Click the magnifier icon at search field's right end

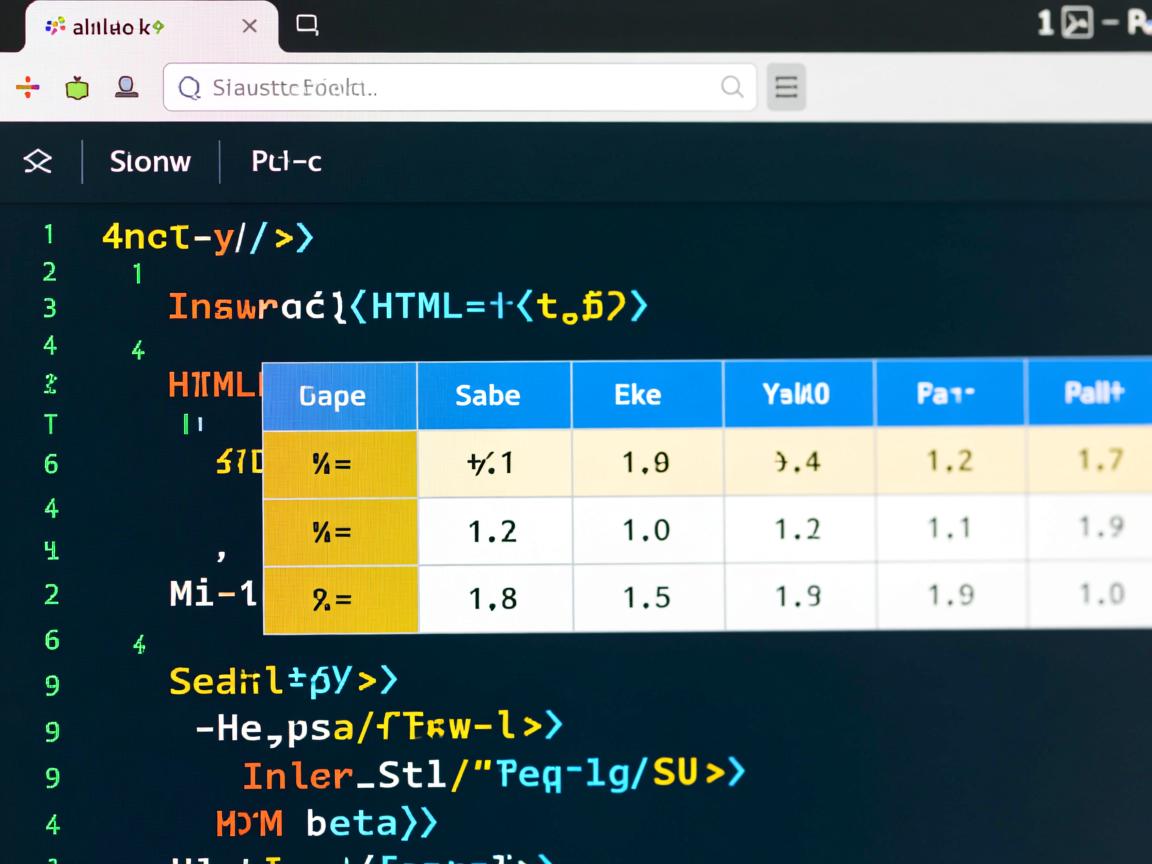tap(732, 87)
